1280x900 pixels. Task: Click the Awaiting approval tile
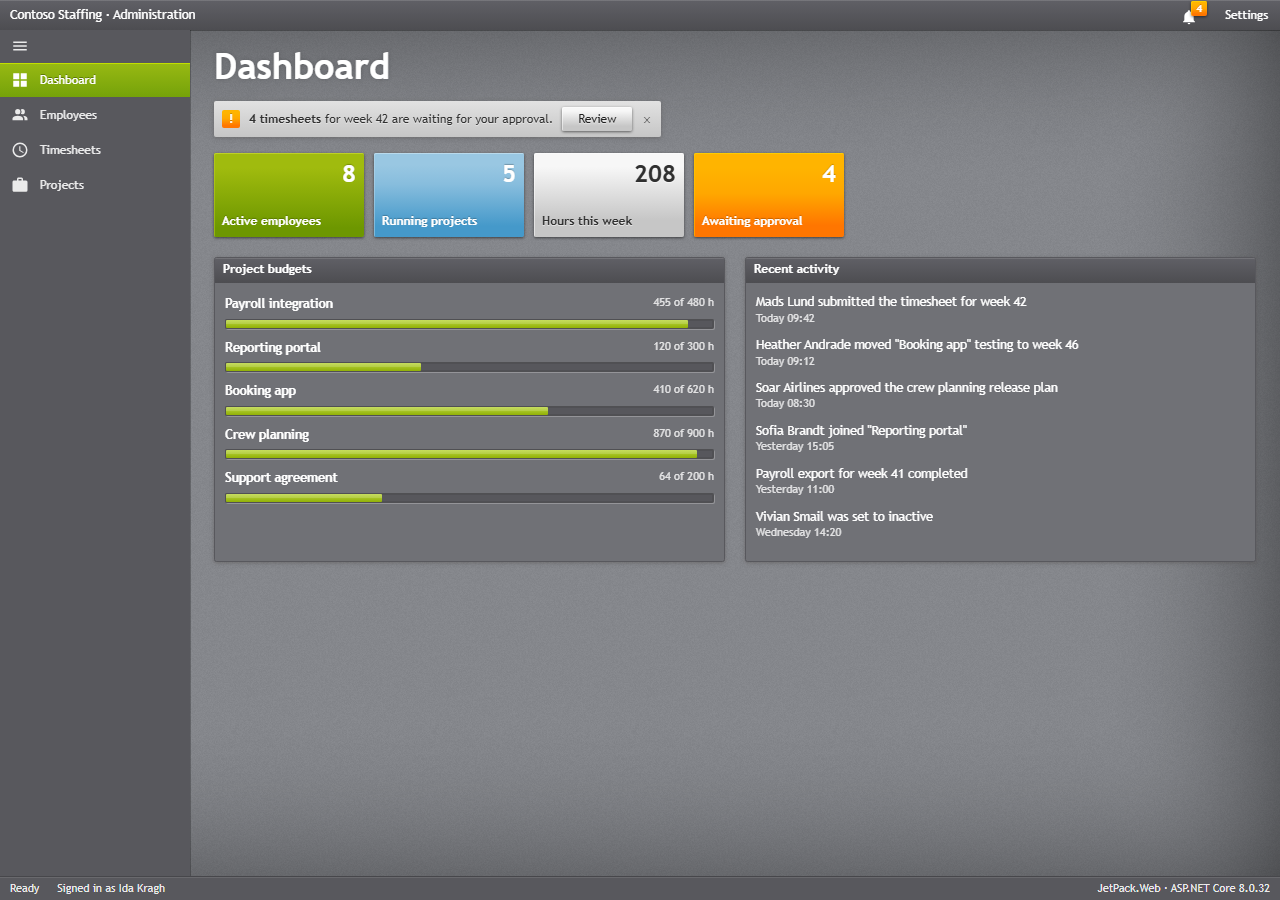click(769, 195)
